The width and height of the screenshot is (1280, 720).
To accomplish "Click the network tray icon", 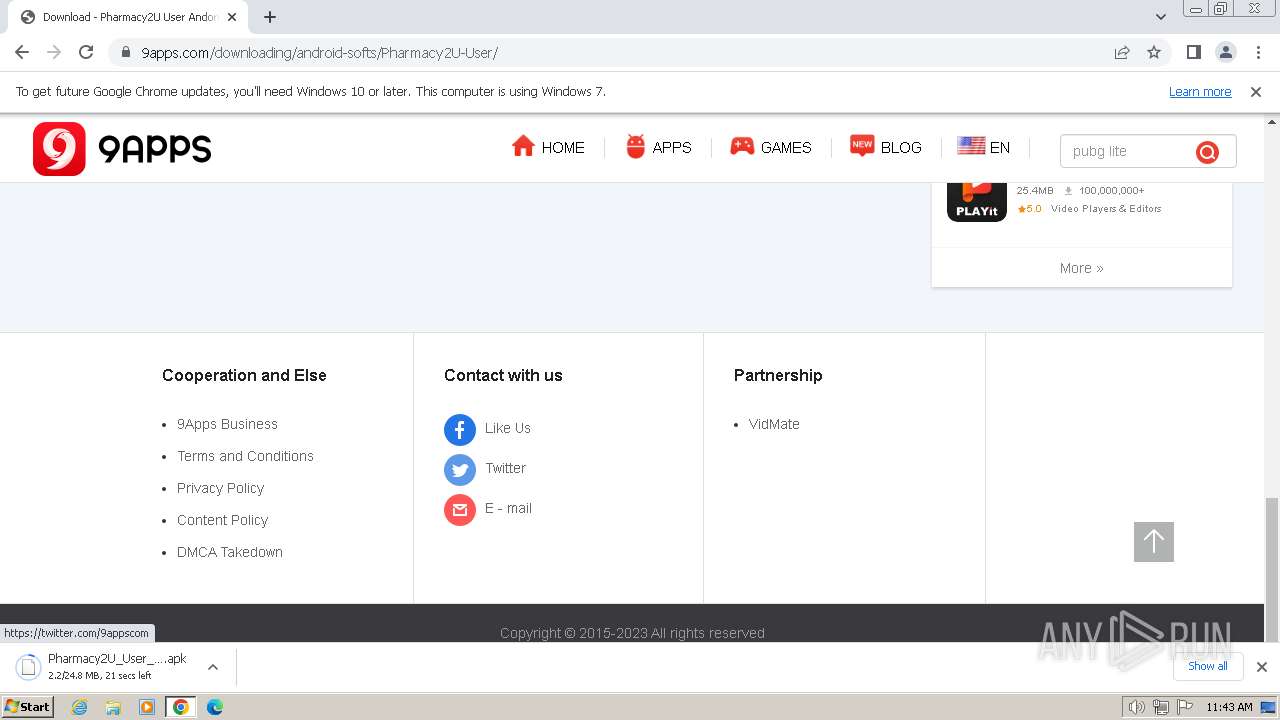I will 1160,707.
